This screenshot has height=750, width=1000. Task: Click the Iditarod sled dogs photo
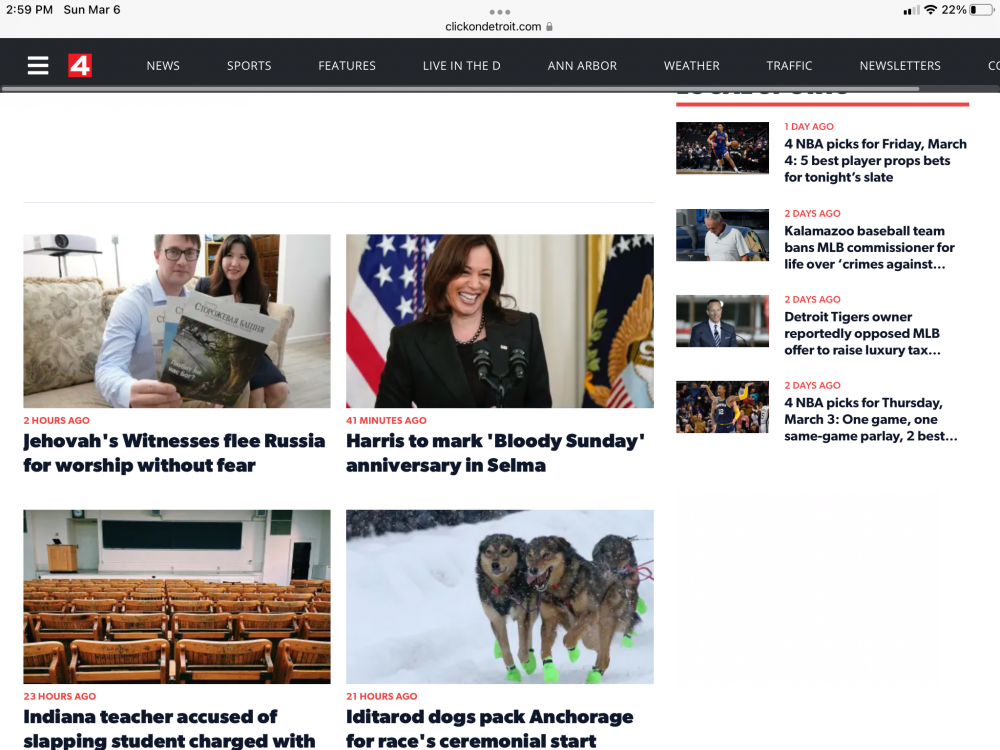[x=500, y=596]
